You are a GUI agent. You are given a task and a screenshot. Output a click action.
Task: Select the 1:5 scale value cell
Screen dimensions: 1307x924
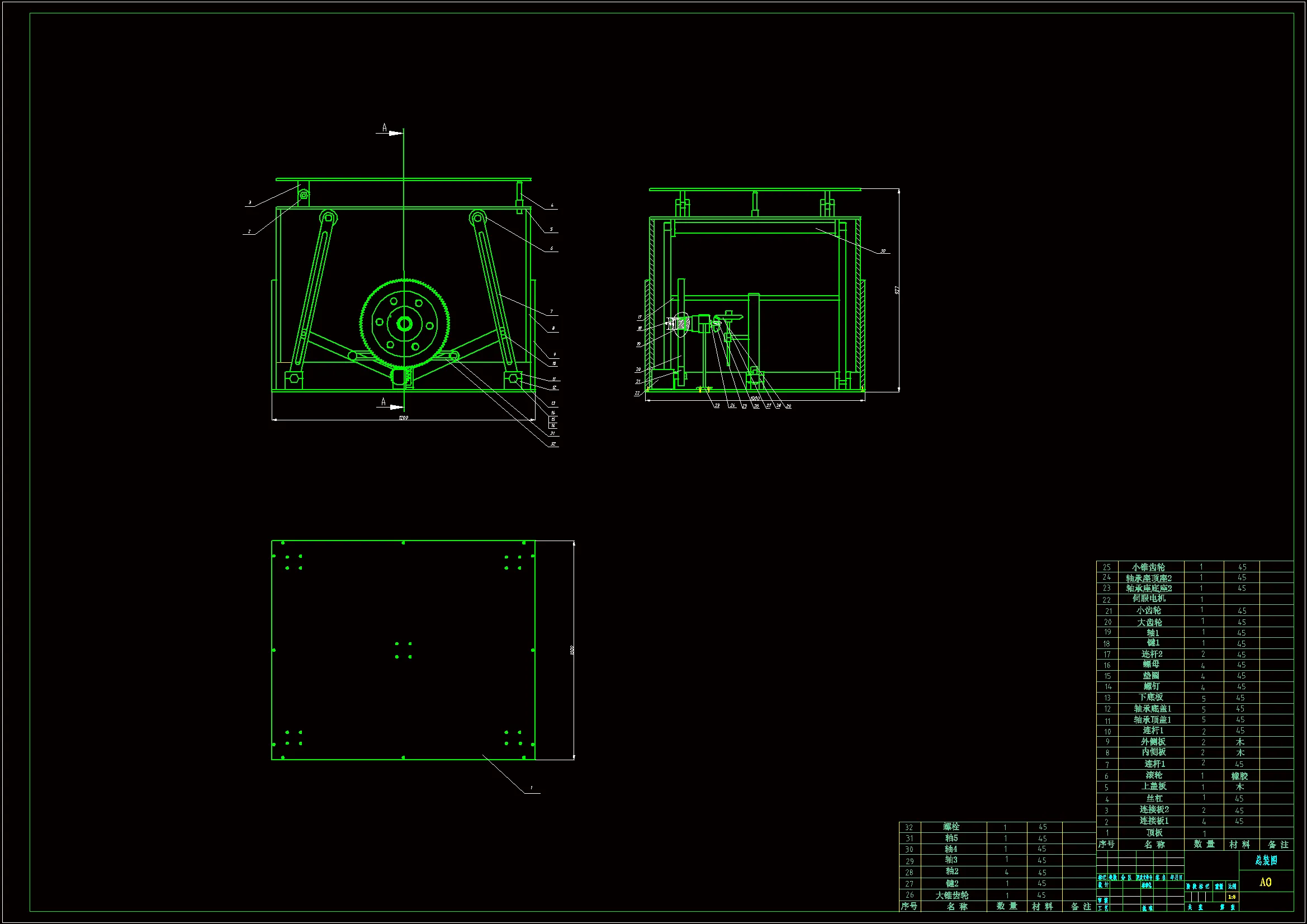point(1232,897)
